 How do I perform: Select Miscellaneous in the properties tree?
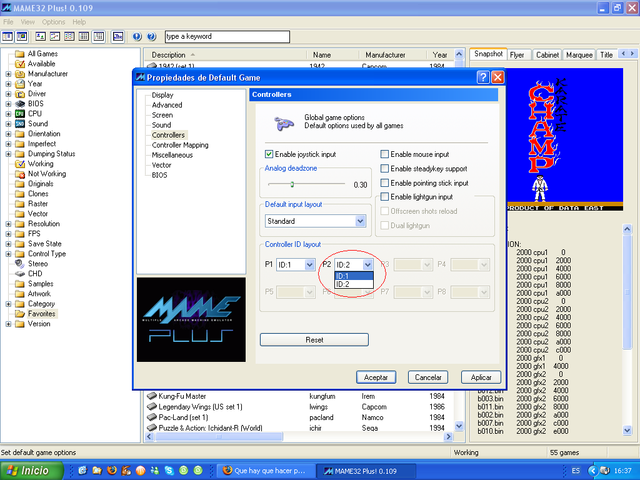pos(172,155)
